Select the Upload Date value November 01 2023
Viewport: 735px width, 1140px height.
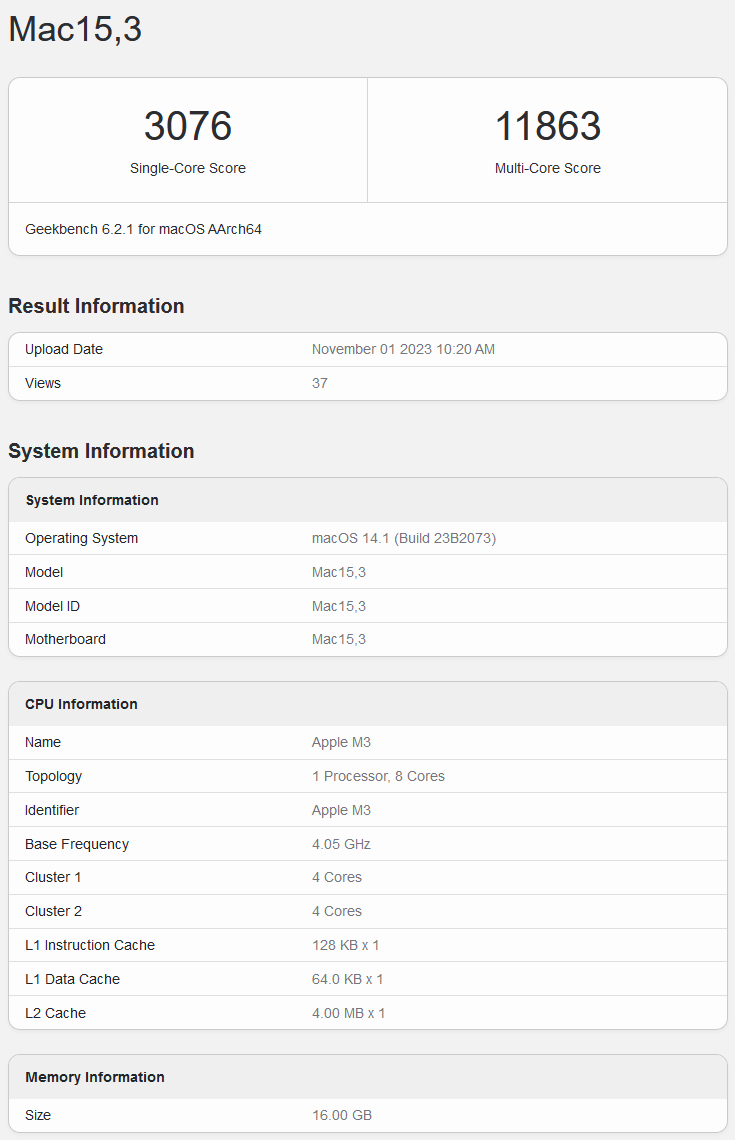click(403, 349)
